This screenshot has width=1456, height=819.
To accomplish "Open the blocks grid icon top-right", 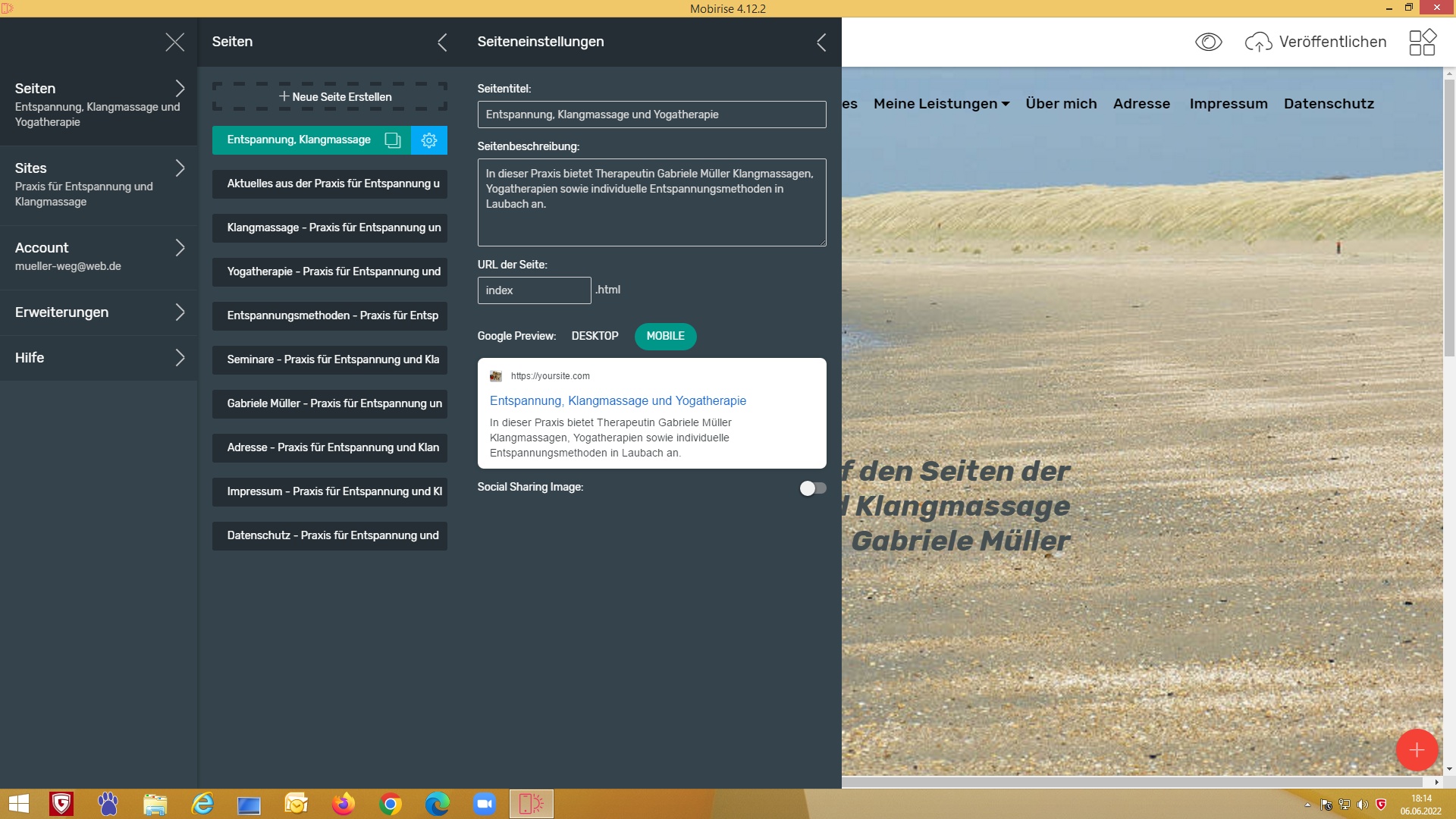I will [1422, 42].
